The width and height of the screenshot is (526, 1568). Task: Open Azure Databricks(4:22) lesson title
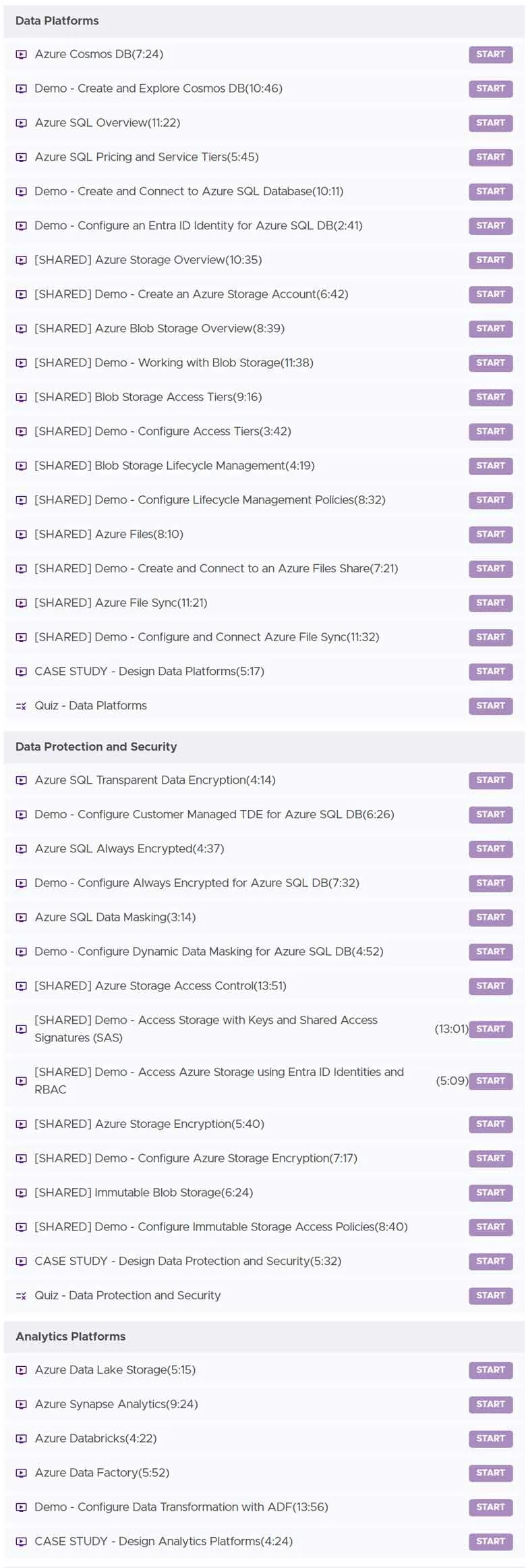pos(96,1439)
